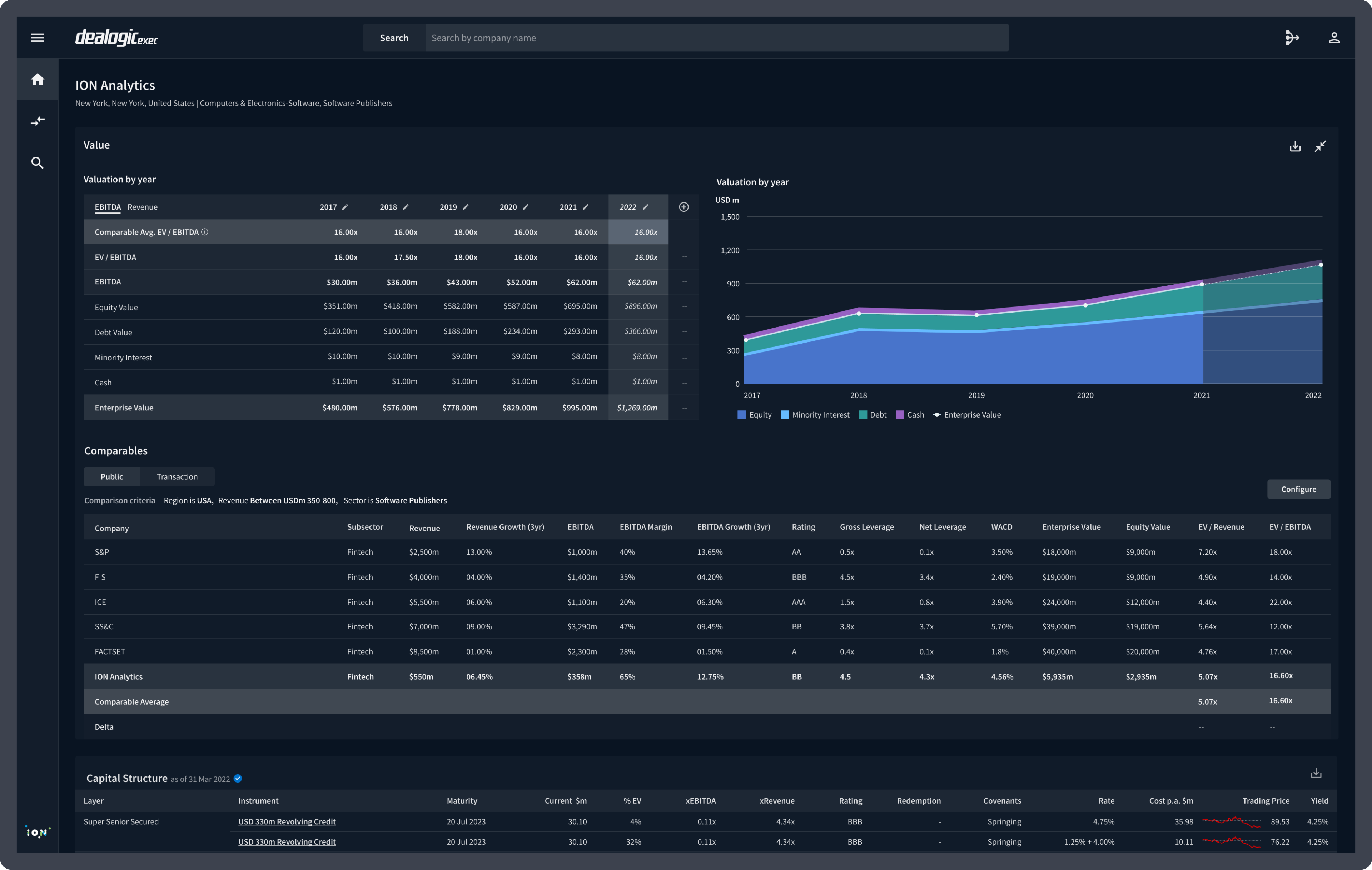Click the Comparable Avg. EV/EBITDA info icon

pos(205,232)
